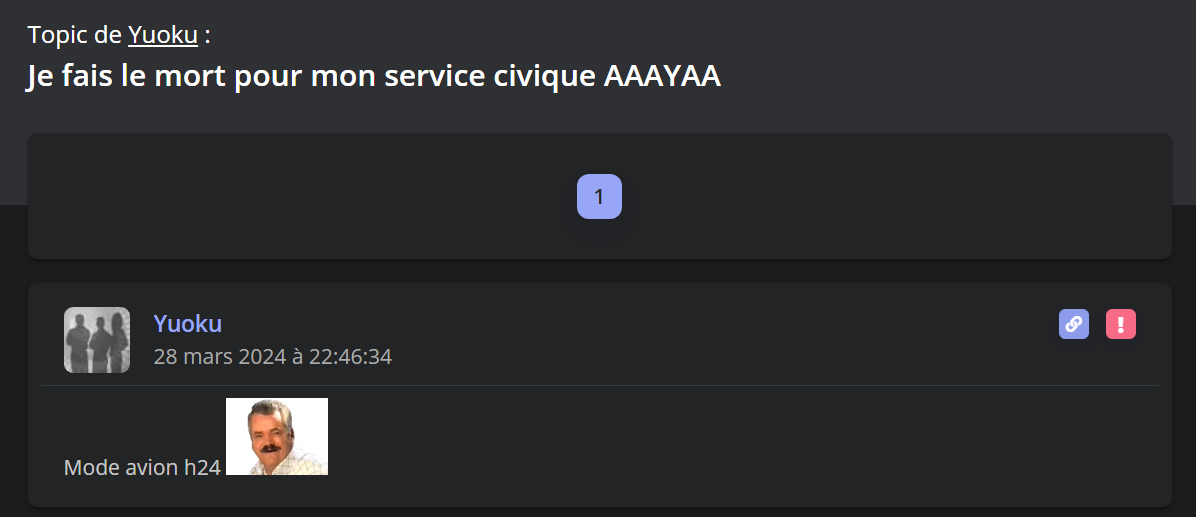
Task: Click the time 22:46:34 in the post header
Action: pos(350,356)
